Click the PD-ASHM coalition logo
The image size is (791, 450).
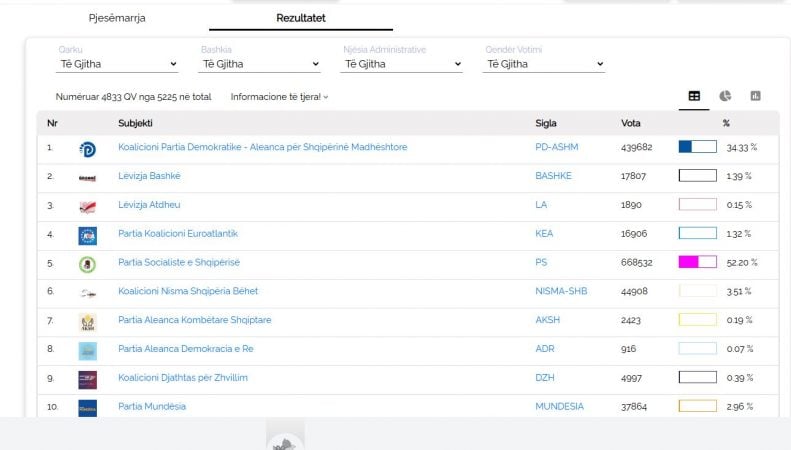[87, 149]
